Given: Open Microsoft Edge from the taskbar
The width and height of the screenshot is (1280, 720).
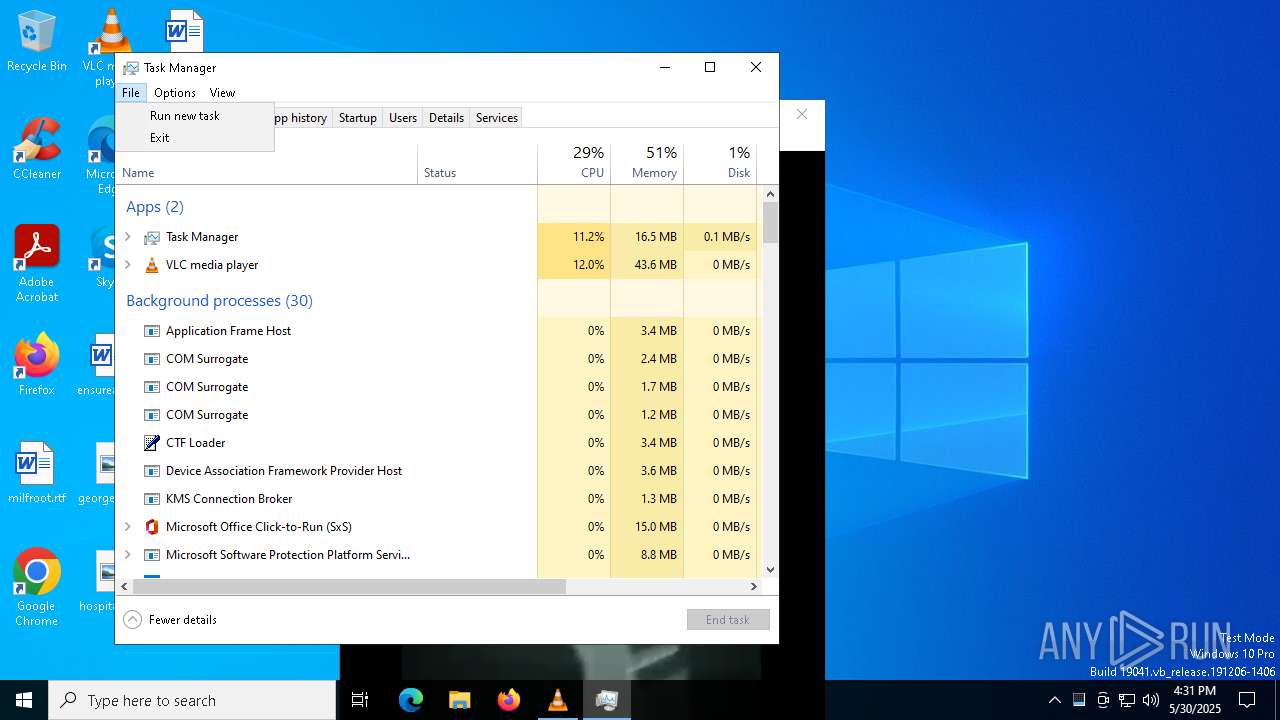Looking at the screenshot, I should click(x=411, y=700).
